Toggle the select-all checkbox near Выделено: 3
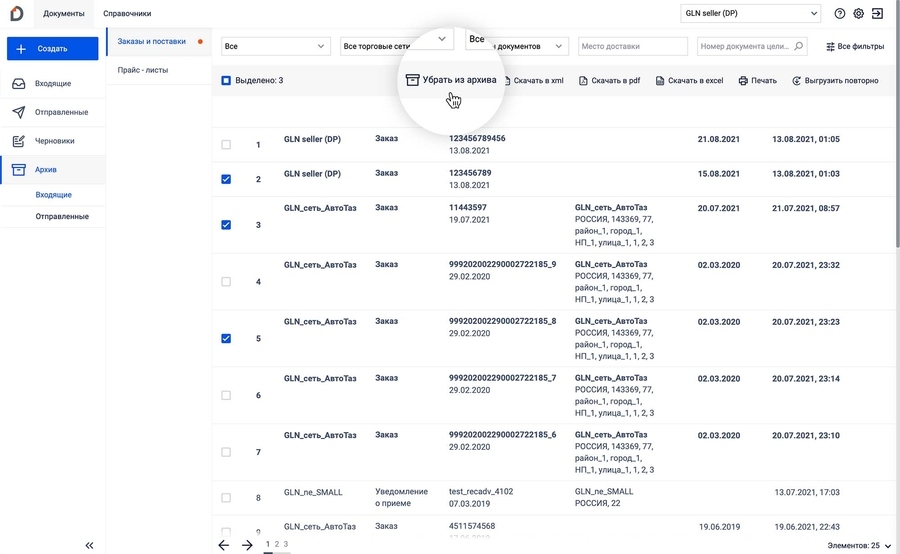 226,80
